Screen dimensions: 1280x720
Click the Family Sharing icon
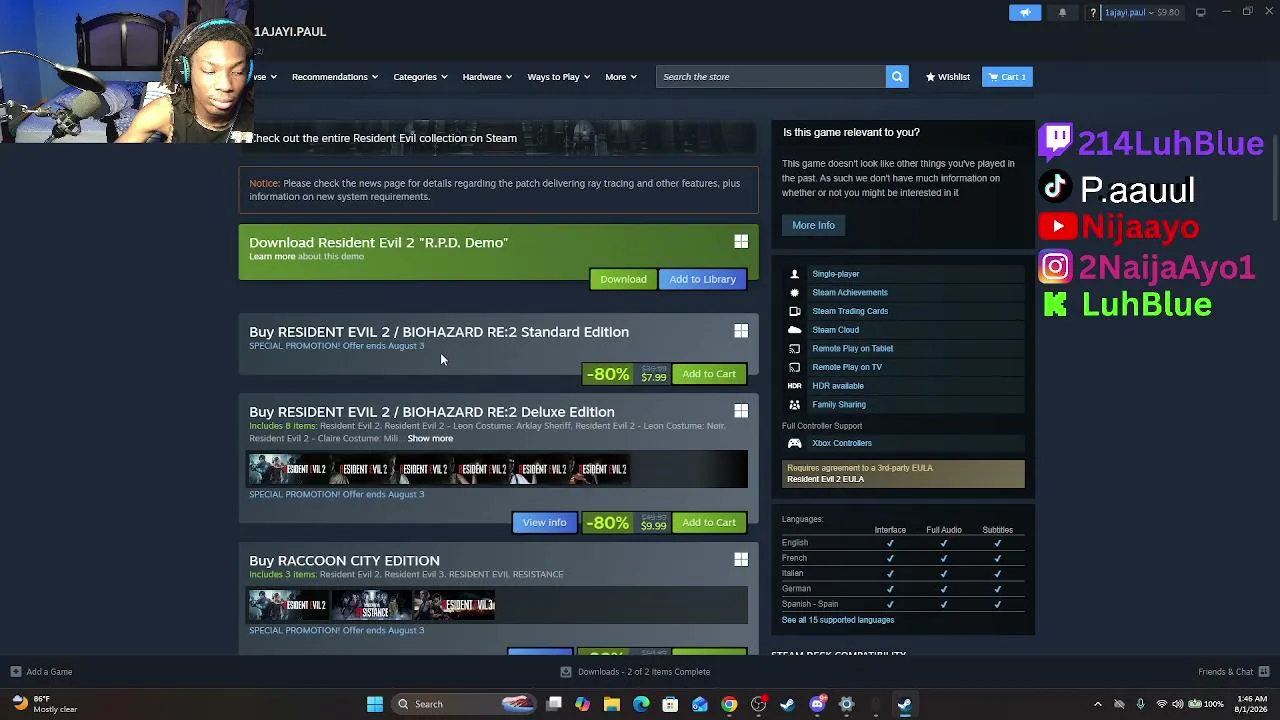point(795,405)
